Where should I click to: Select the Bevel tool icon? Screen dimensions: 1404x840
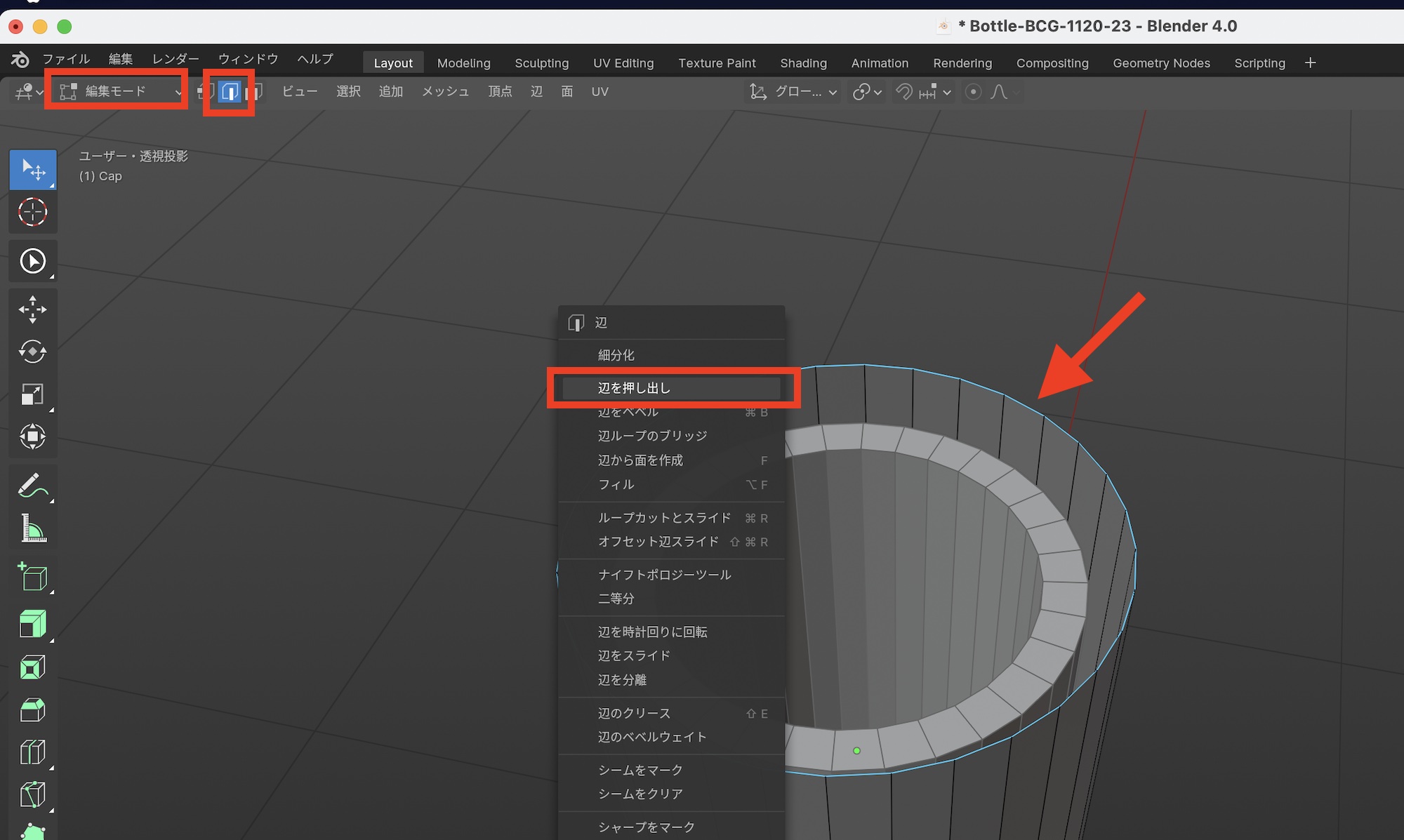[32, 709]
